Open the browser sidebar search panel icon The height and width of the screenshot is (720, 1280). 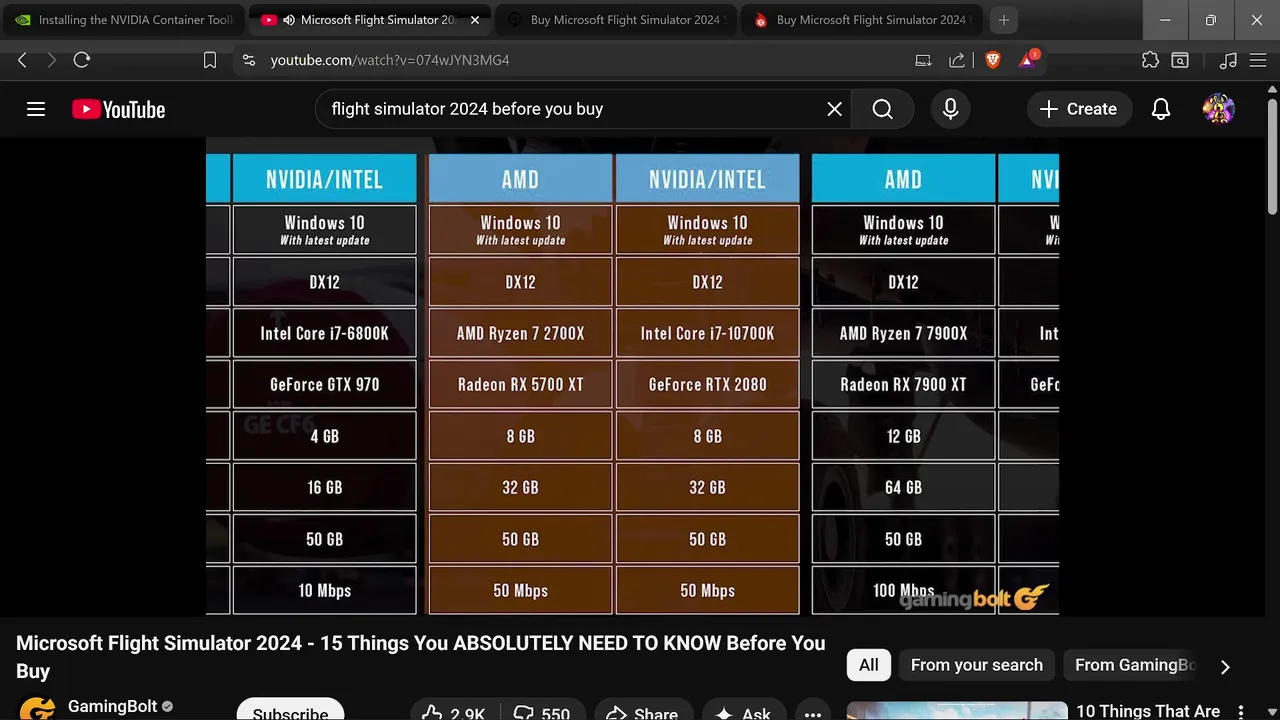(1180, 60)
